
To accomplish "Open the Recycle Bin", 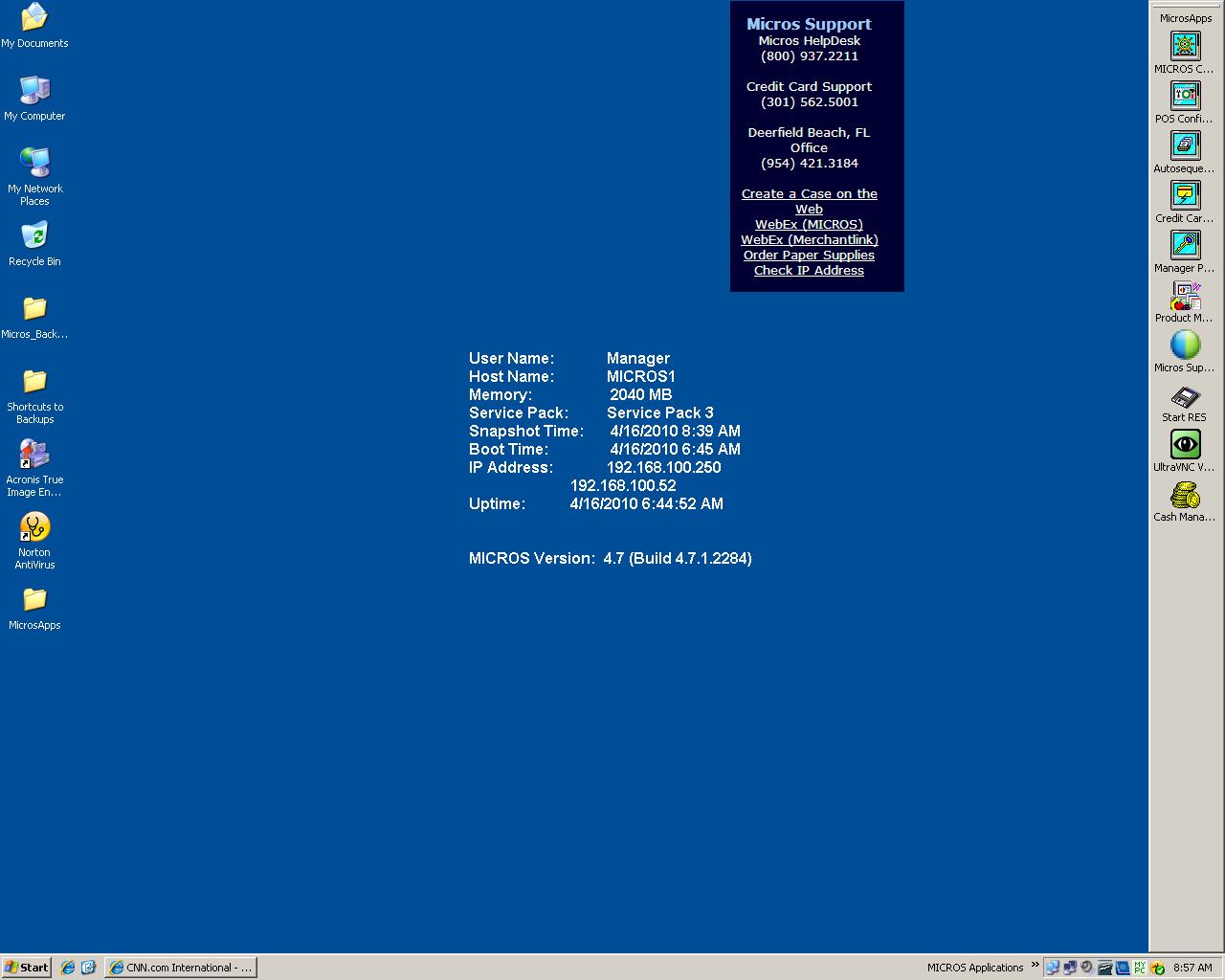I will 33,234.
